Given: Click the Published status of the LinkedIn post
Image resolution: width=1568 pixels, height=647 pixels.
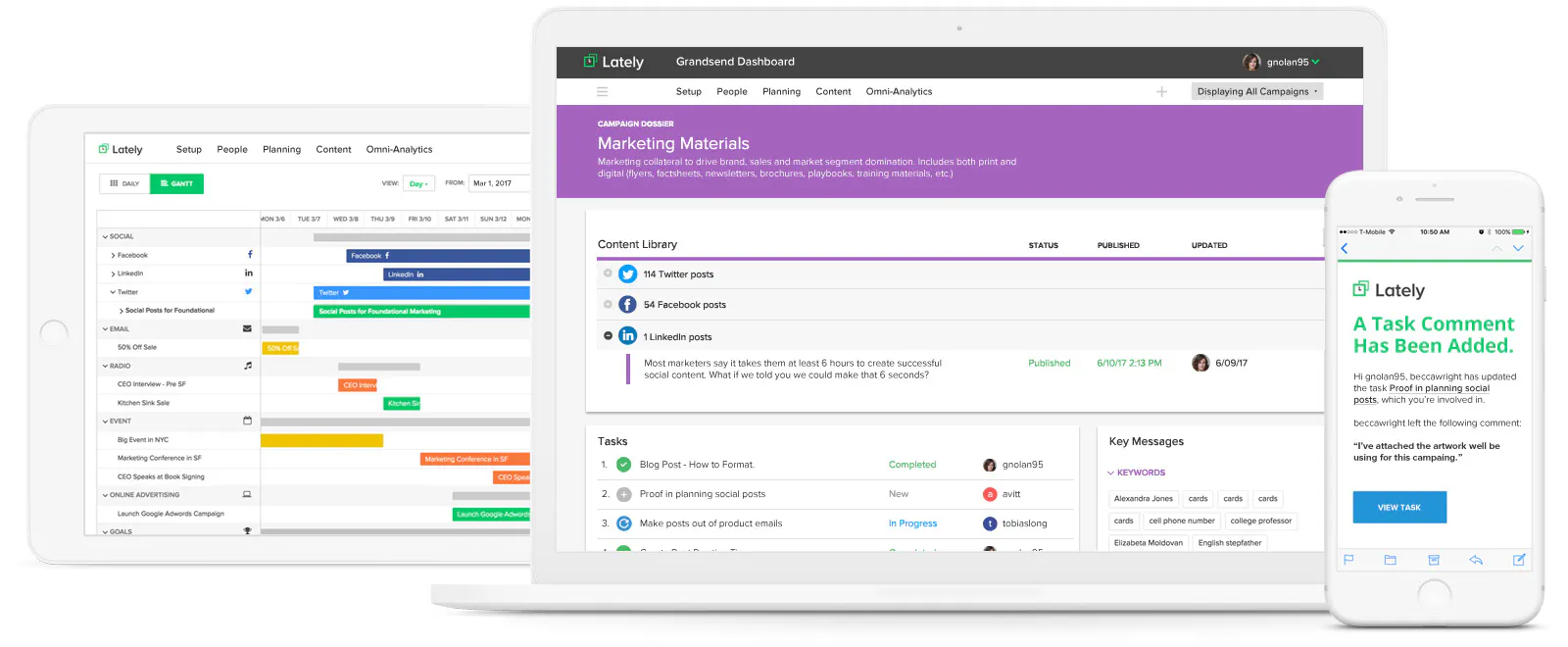Looking at the screenshot, I should point(1050,363).
